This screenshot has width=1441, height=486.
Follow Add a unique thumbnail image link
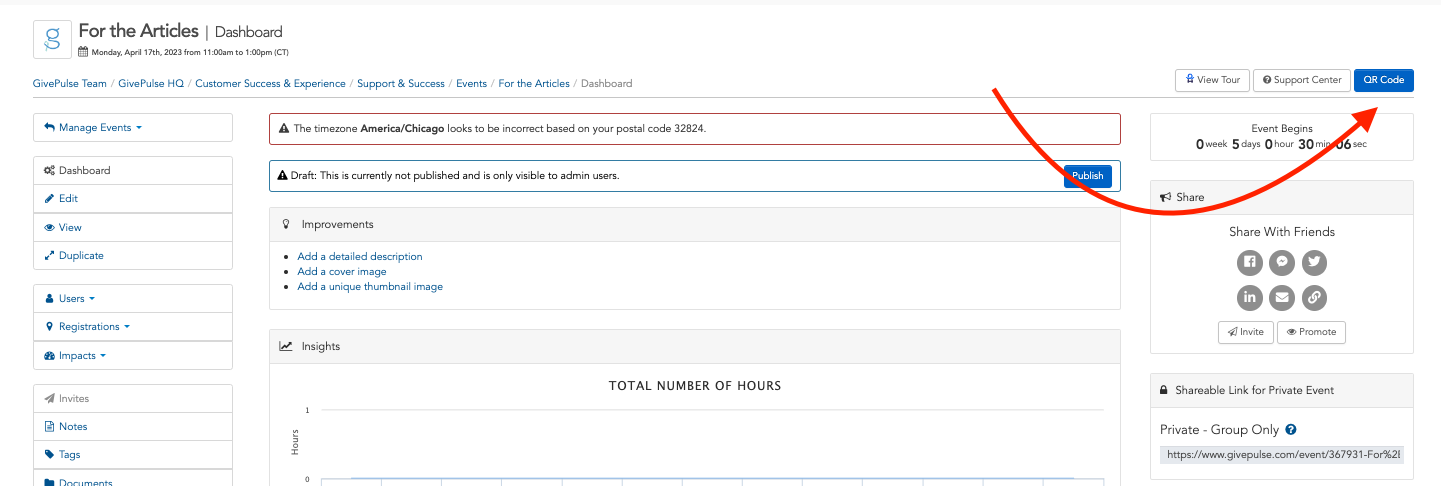(x=370, y=286)
